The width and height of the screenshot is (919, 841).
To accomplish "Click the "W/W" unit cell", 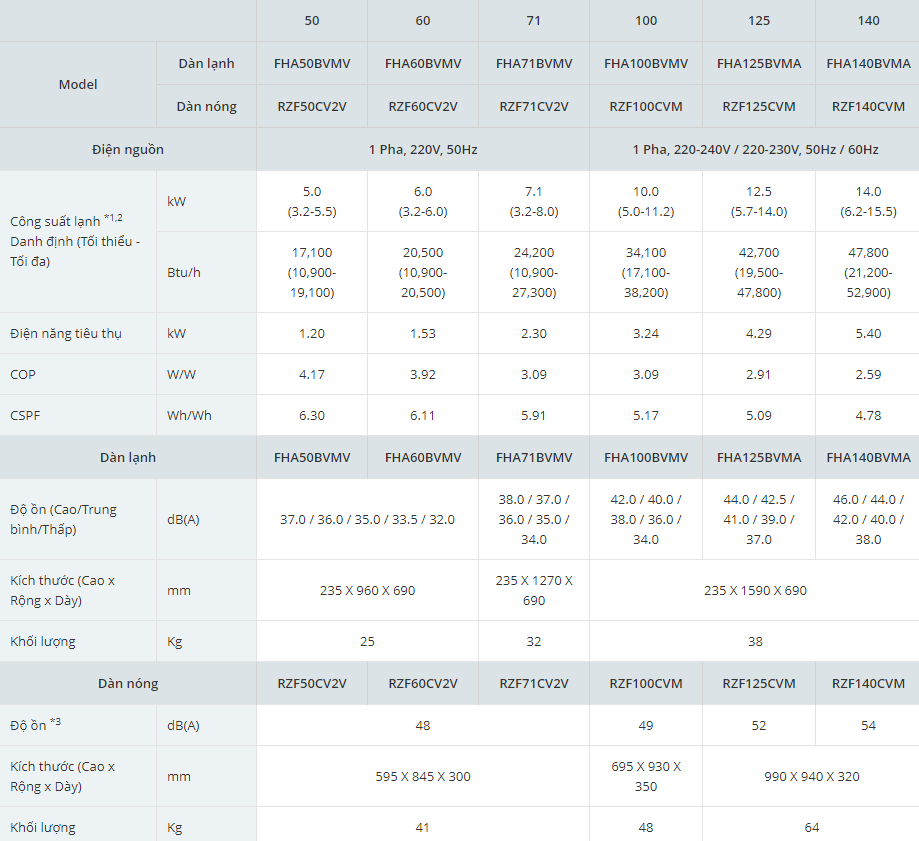I will [206, 374].
